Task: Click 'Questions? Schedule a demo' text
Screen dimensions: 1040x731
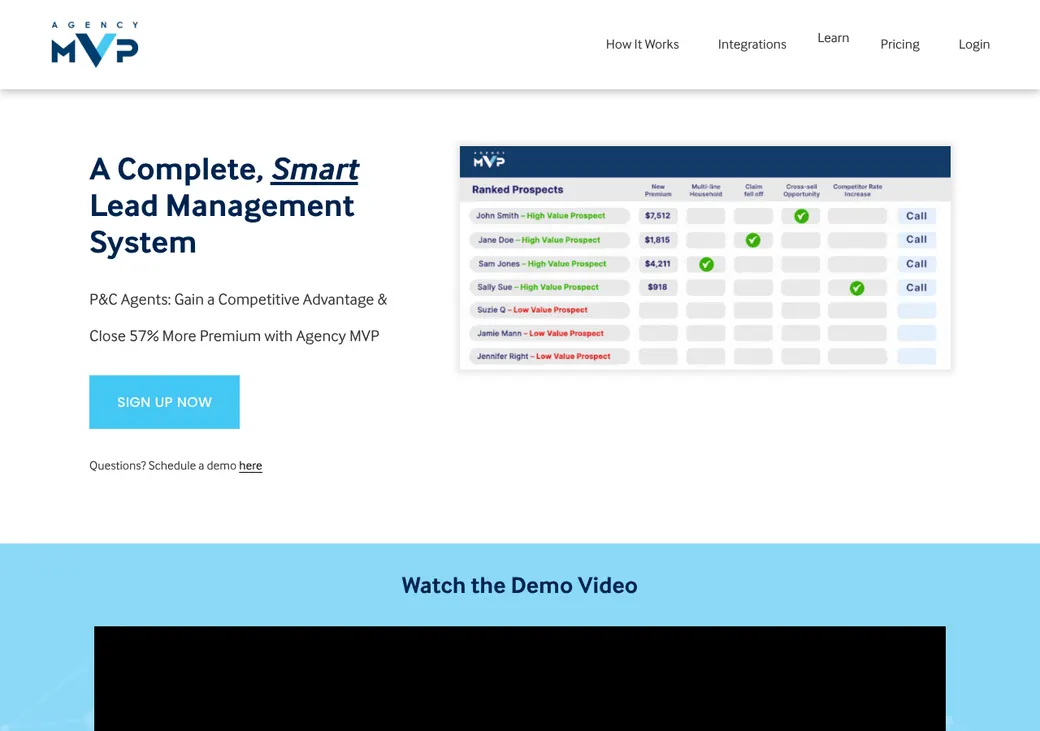Action: [x=162, y=466]
